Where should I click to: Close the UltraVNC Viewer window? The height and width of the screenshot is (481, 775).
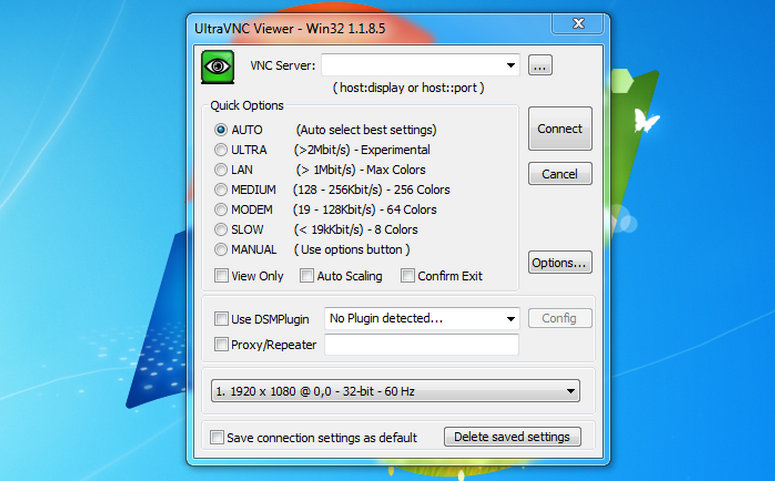click(578, 24)
